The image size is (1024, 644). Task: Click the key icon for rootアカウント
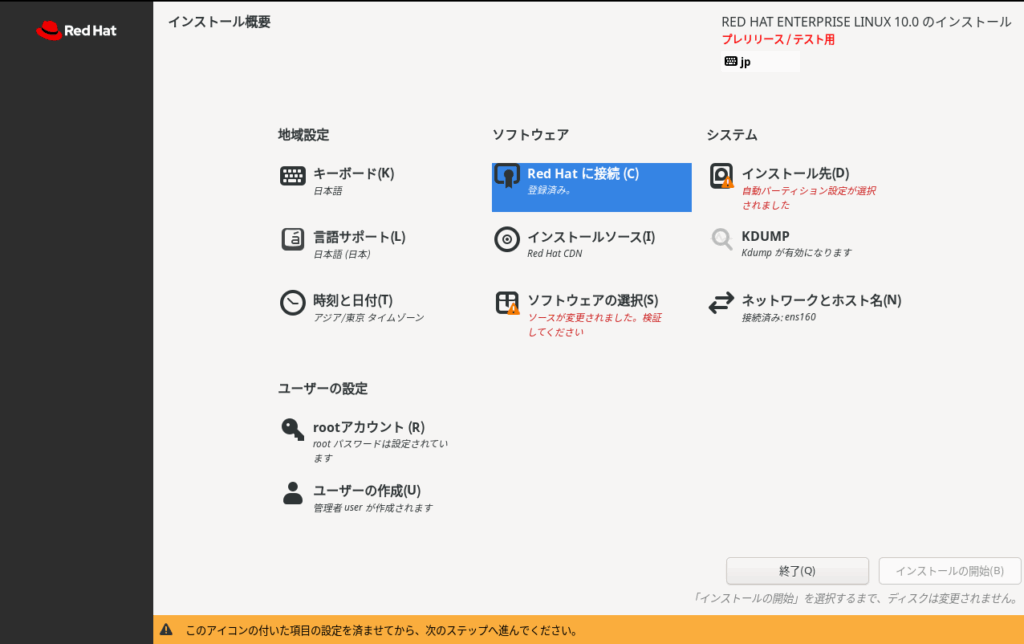(292, 430)
